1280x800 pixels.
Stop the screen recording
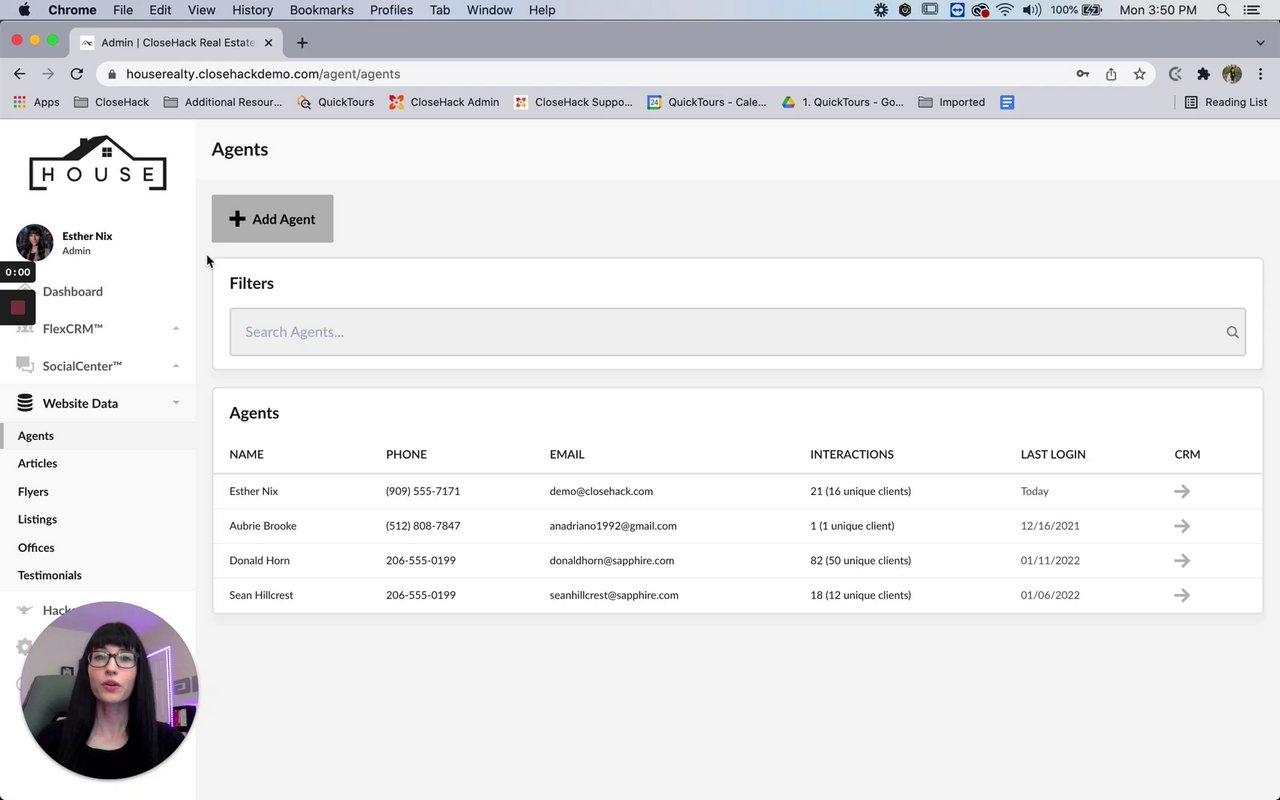pos(18,307)
